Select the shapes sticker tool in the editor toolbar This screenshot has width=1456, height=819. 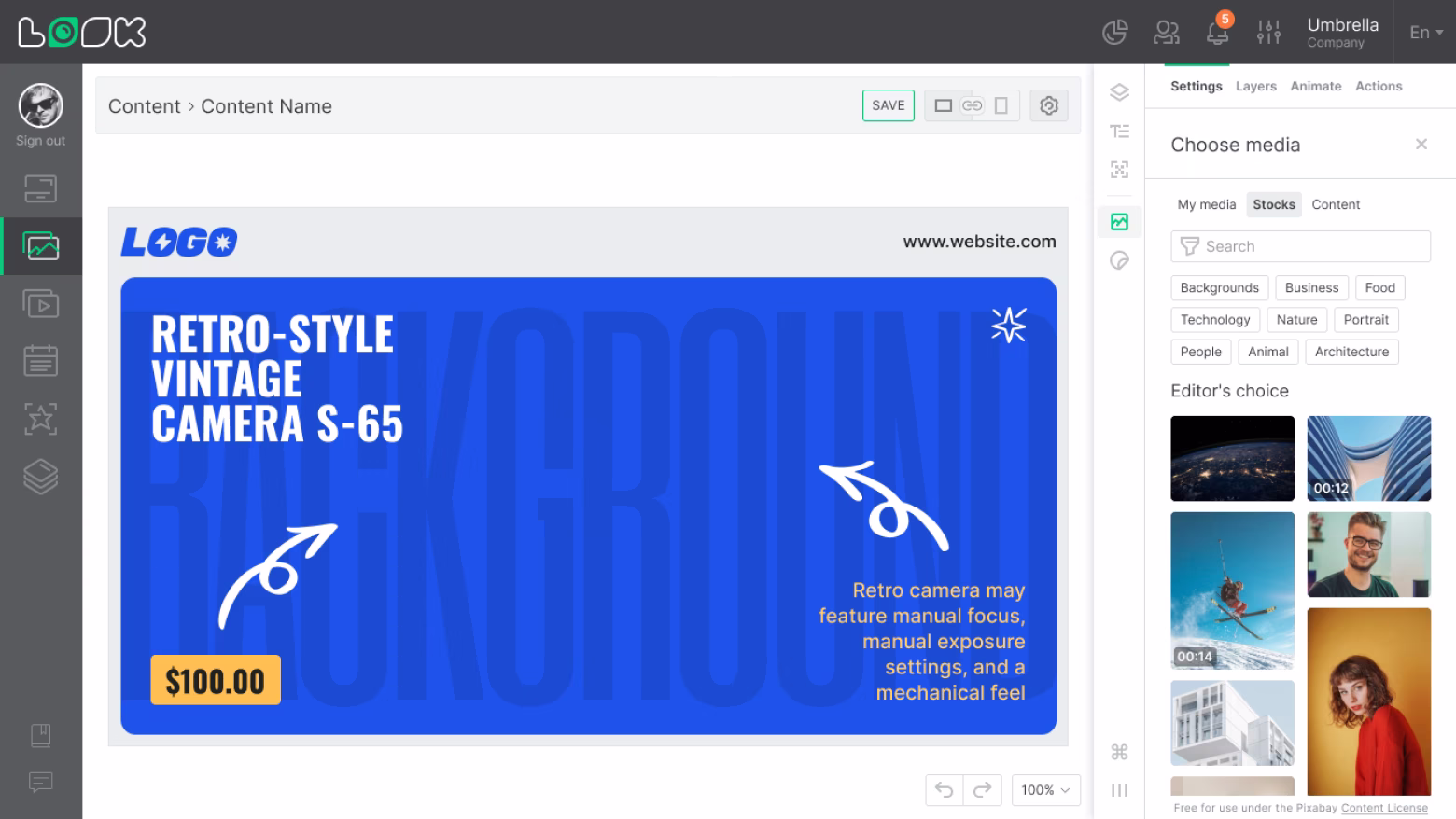coord(1120,260)
